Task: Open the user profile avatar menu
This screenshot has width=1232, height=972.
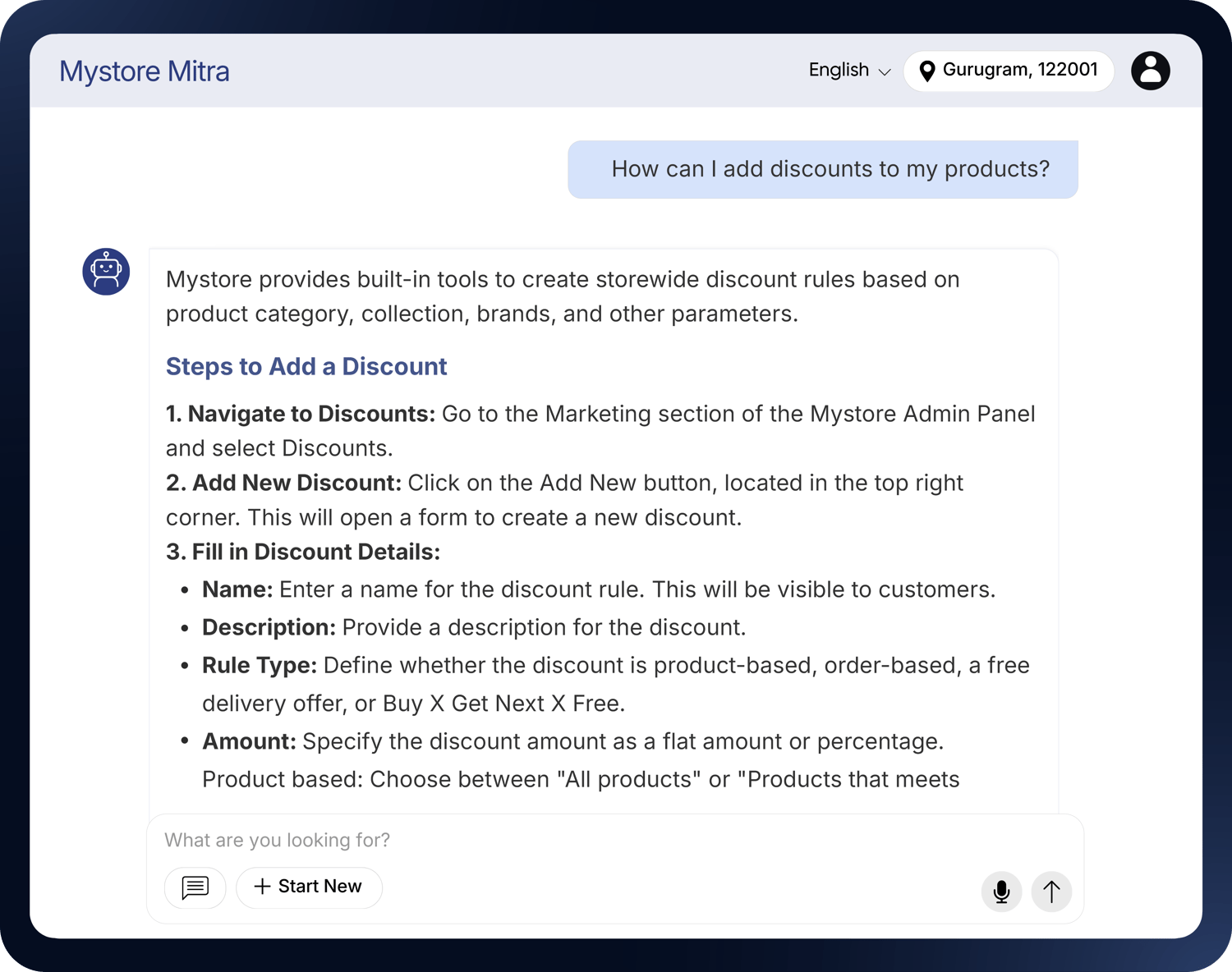Action: coord(1150,71)
